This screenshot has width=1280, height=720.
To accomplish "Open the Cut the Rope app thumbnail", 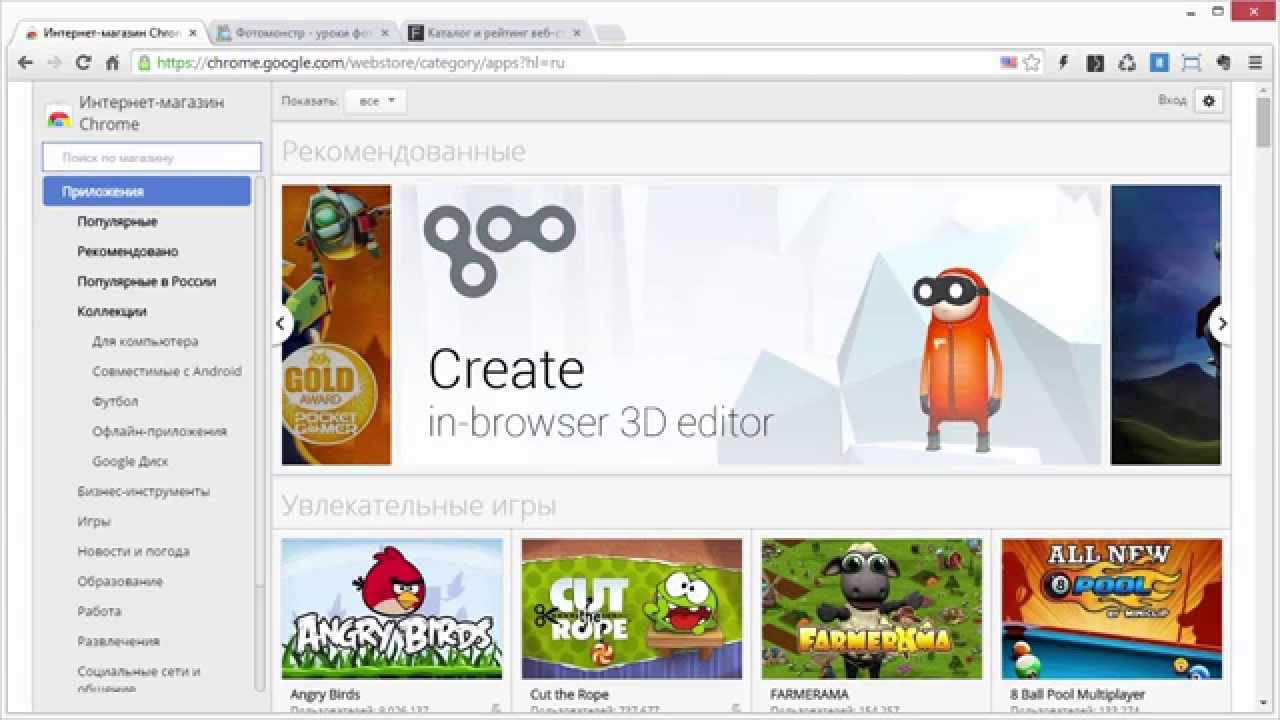I will tap(632, 609).
